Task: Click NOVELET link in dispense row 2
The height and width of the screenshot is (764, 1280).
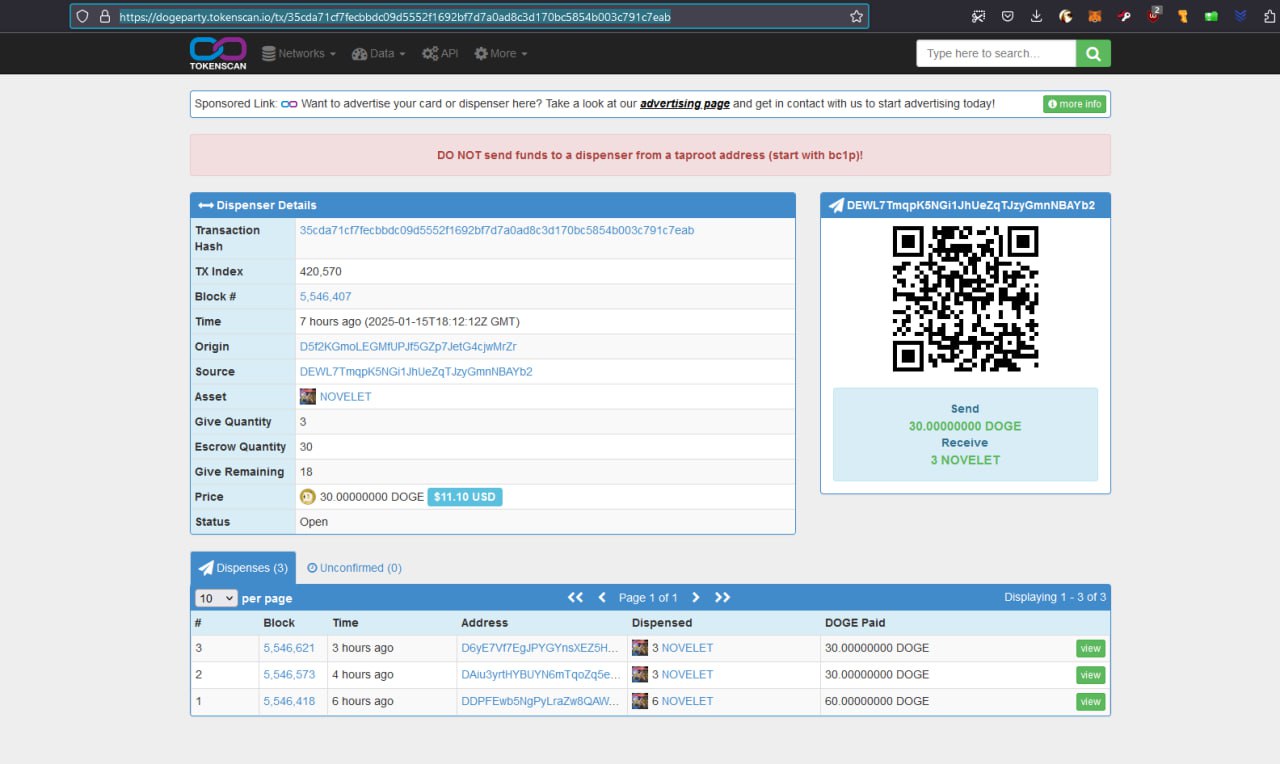Action: 687,675
